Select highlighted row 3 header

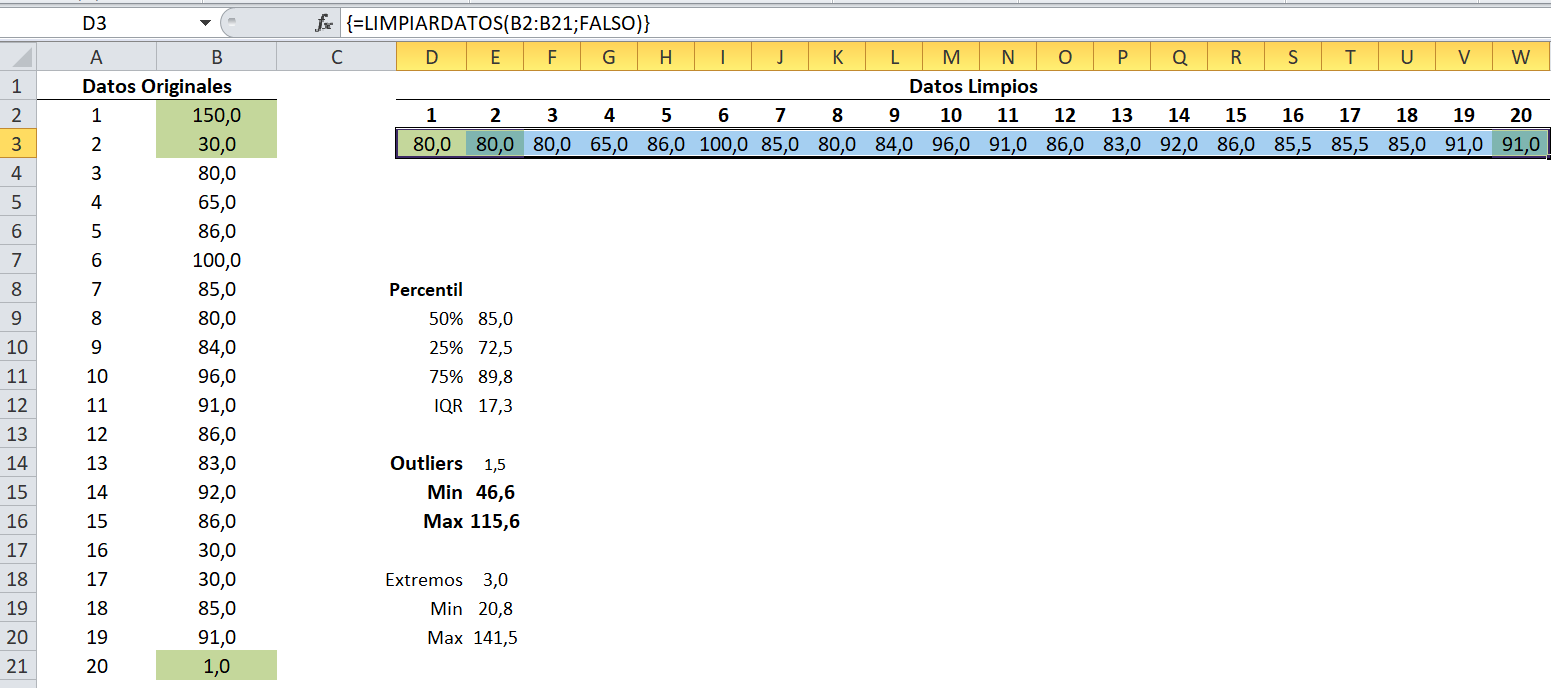(17, 144)
